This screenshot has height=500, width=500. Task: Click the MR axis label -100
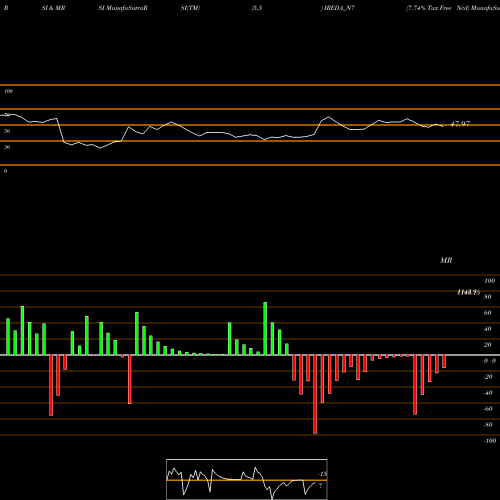click(x=490, y=441)
